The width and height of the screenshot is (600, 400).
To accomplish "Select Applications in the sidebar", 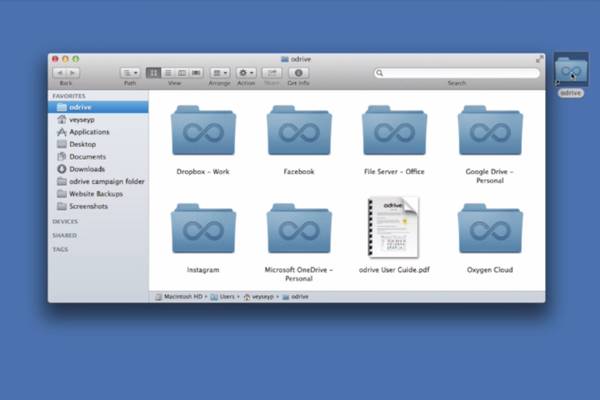I will pos(89,132).
